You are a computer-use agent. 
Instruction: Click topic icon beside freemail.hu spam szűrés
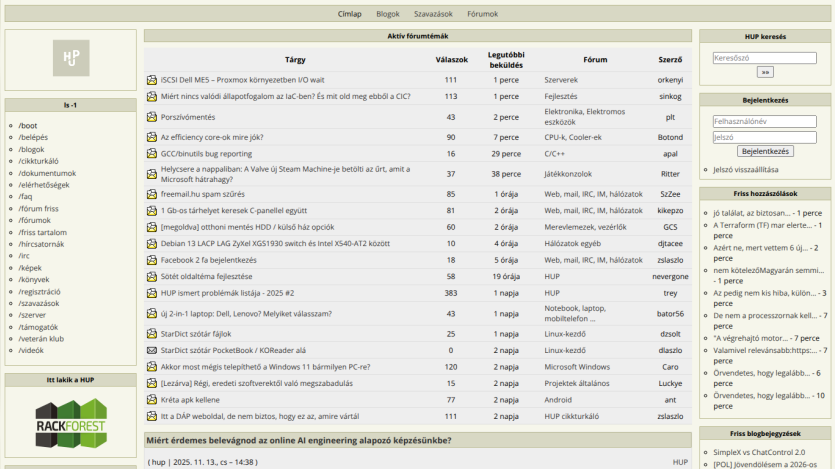tap(152, 194)
